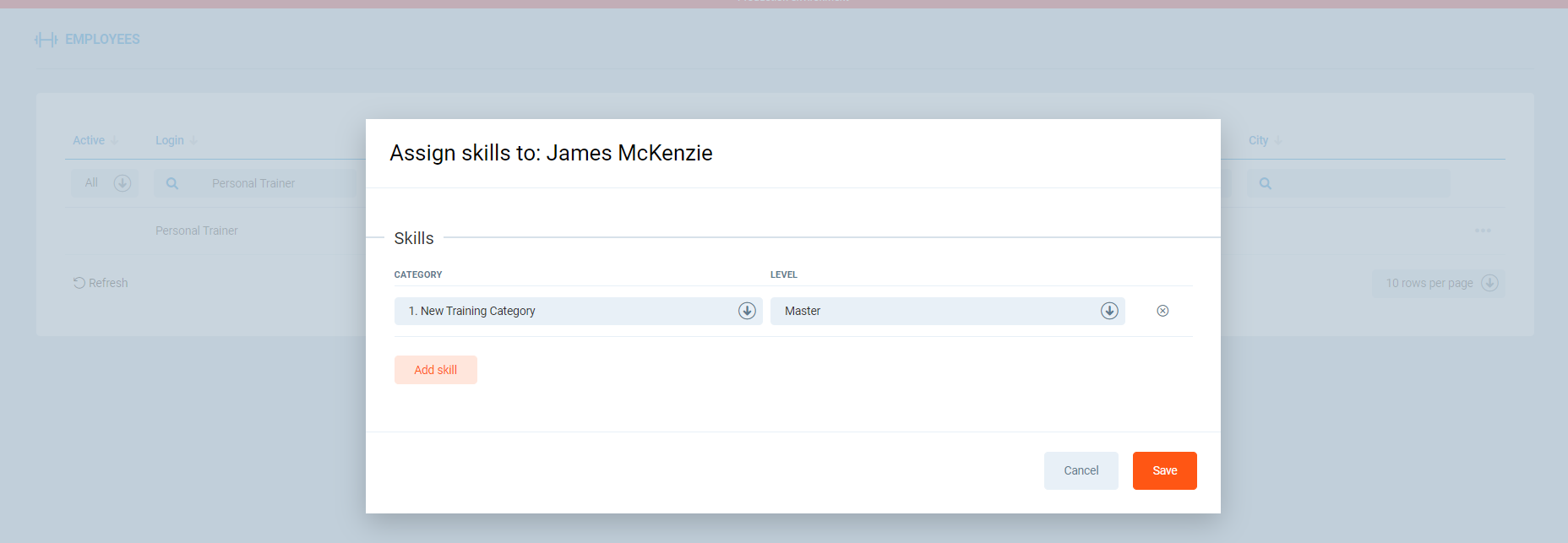Click the remove skill circled X icon
Image resolution: width=1568 pixels, height=543 pixels.
(x=1162, y=311)
